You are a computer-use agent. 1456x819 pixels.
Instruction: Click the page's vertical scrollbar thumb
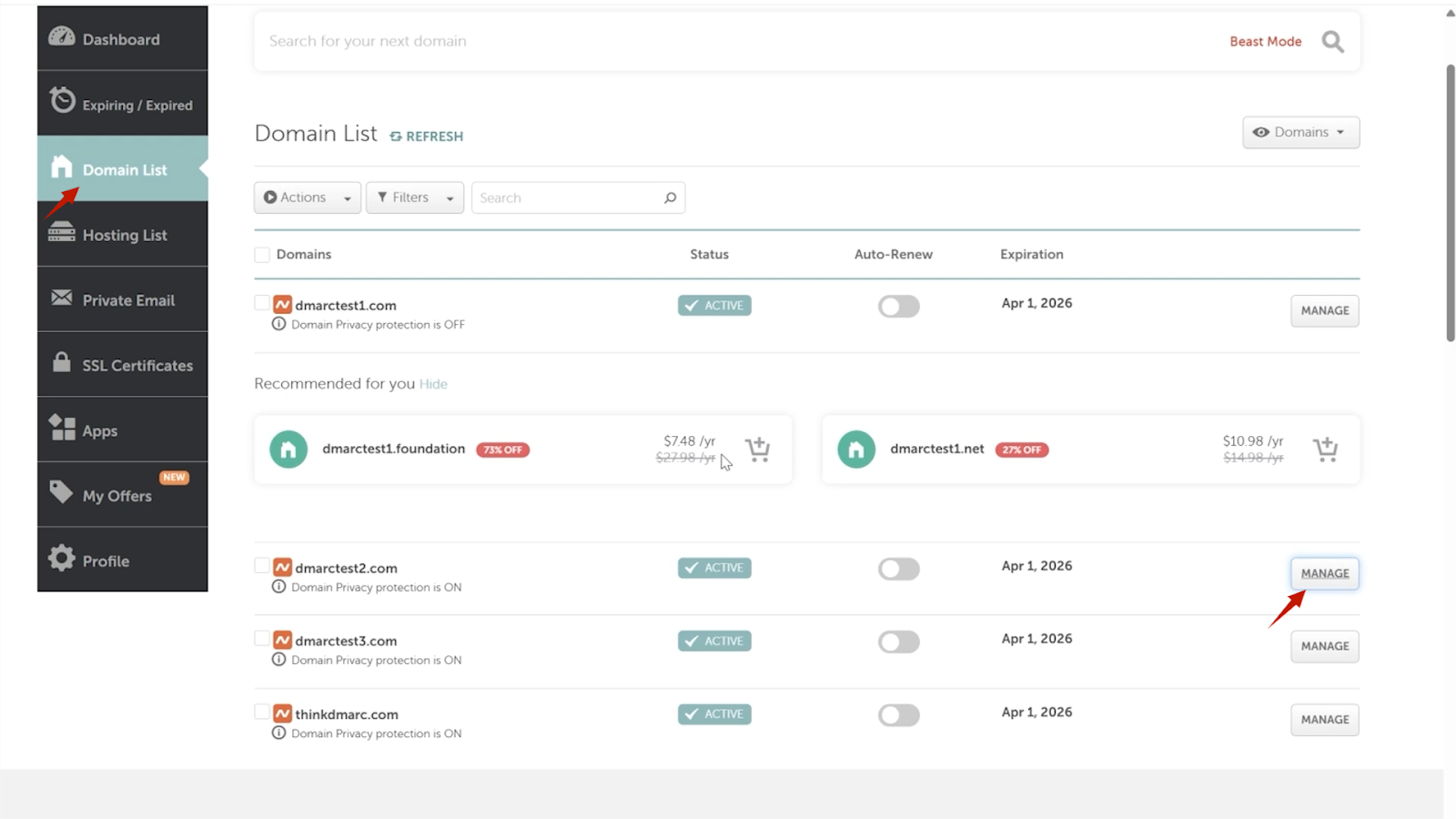(1450, 202)
